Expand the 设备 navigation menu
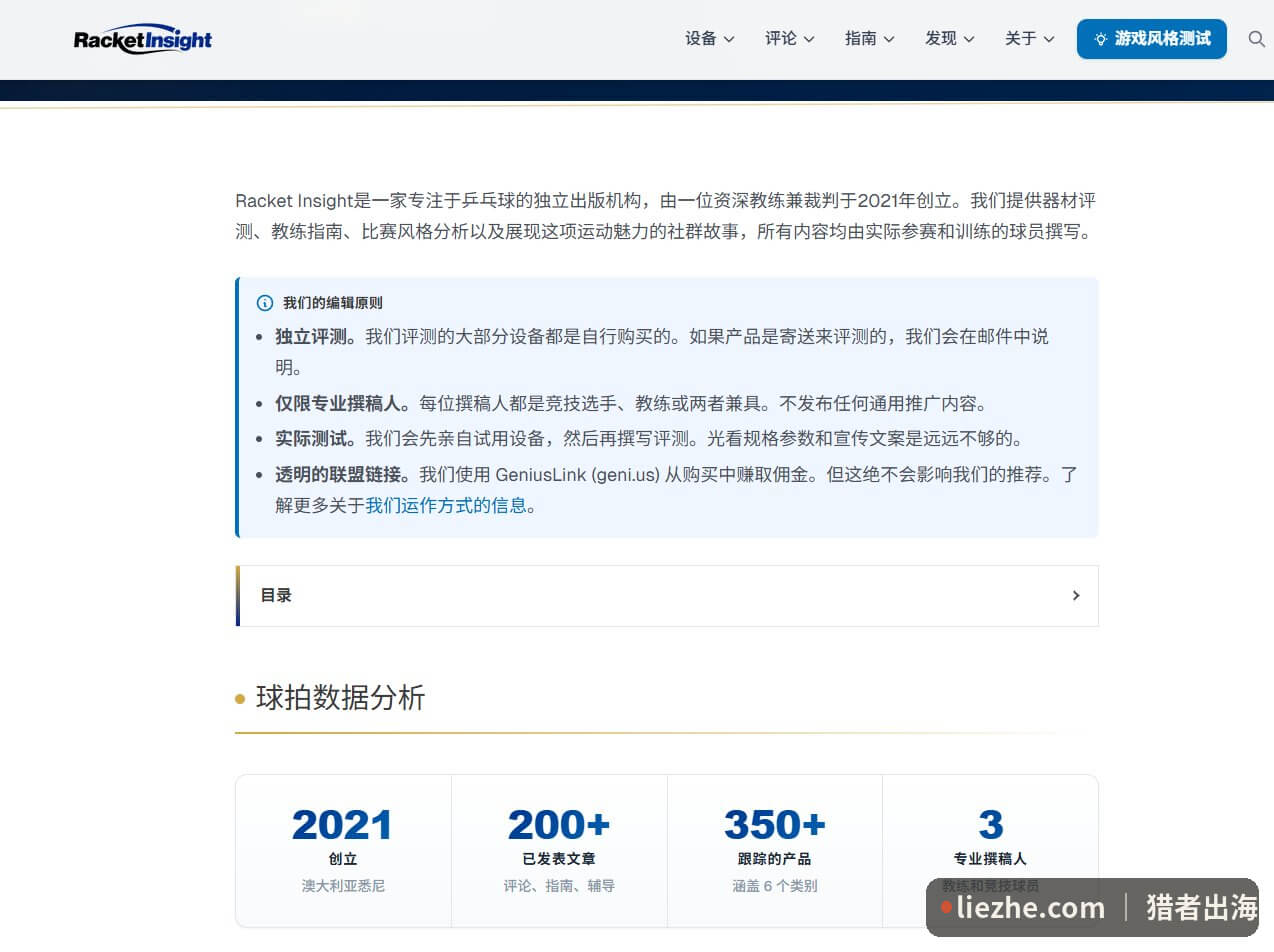The height and width of the screenshot is (952, 1274). 710,38
